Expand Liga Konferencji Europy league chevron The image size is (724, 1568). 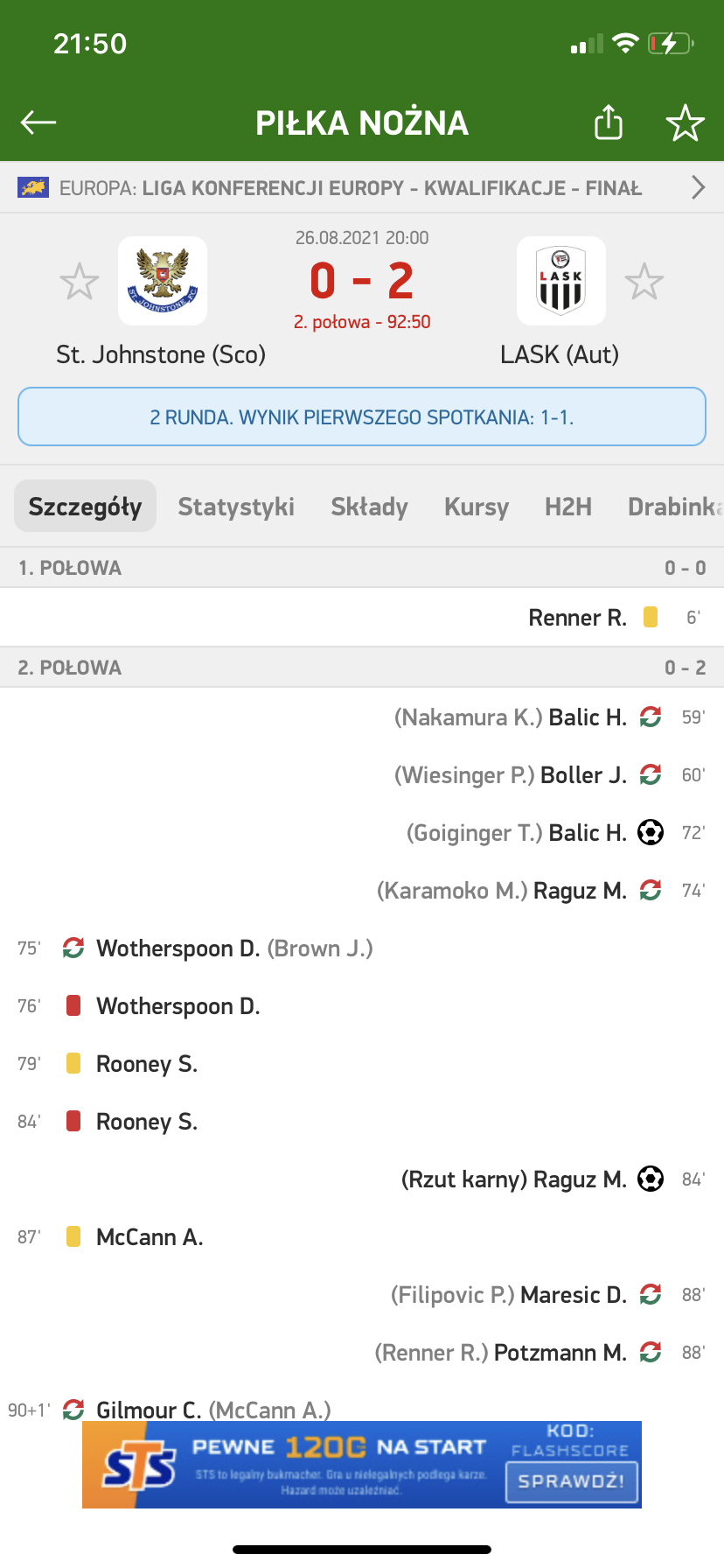click(x=698, y=187)
